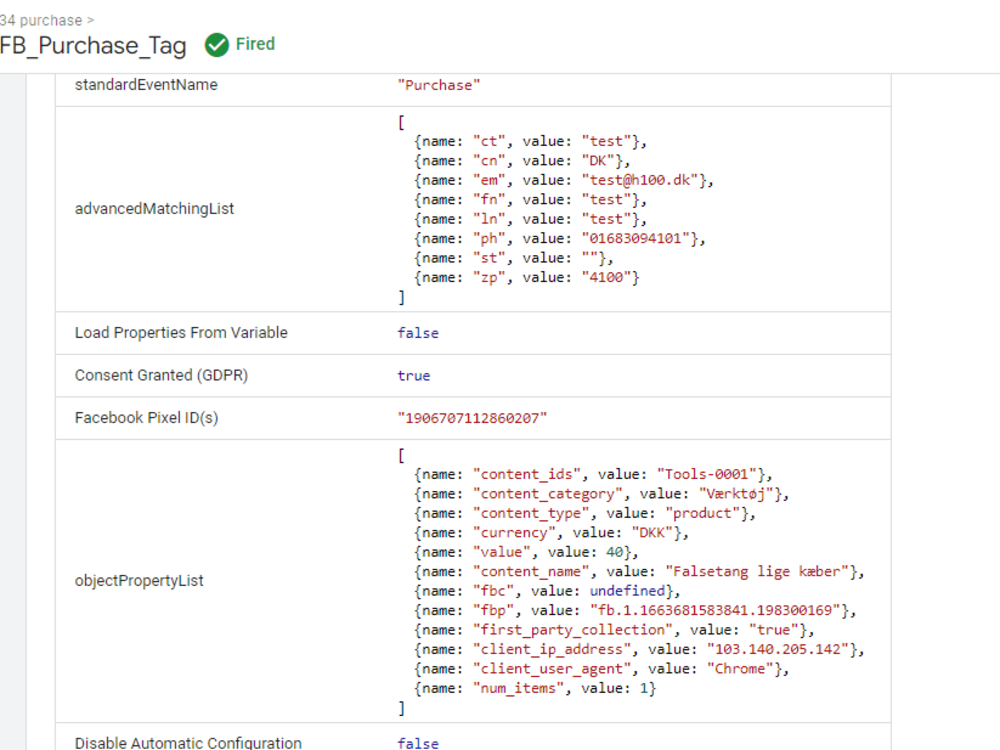Select the client_ip_address line
Screen dimensions: 1000x750
coord(639,650)
